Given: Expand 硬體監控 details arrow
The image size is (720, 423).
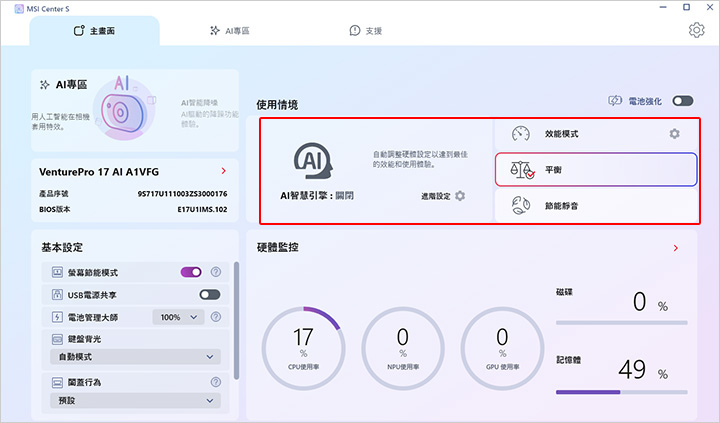Looking at the screenshot, I should pyautogui.click(x=675, y=248).
